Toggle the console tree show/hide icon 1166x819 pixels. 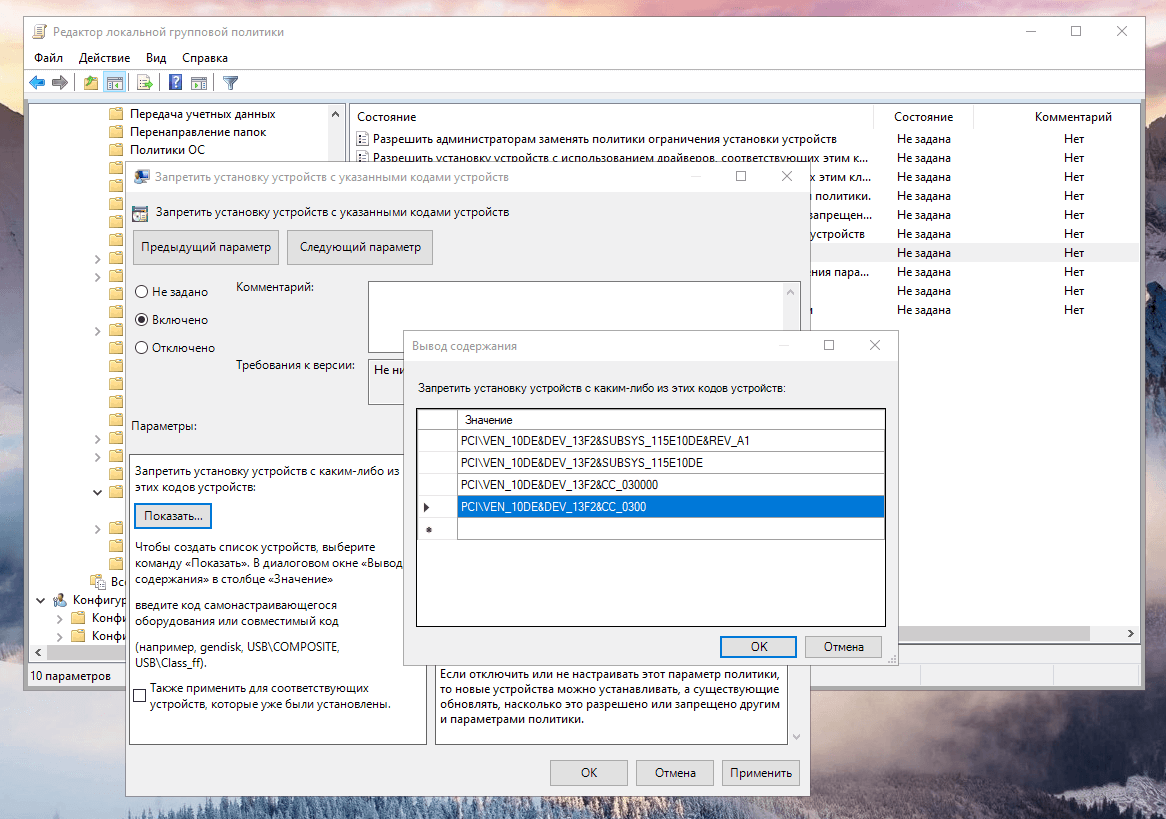[x=115, y=83]
